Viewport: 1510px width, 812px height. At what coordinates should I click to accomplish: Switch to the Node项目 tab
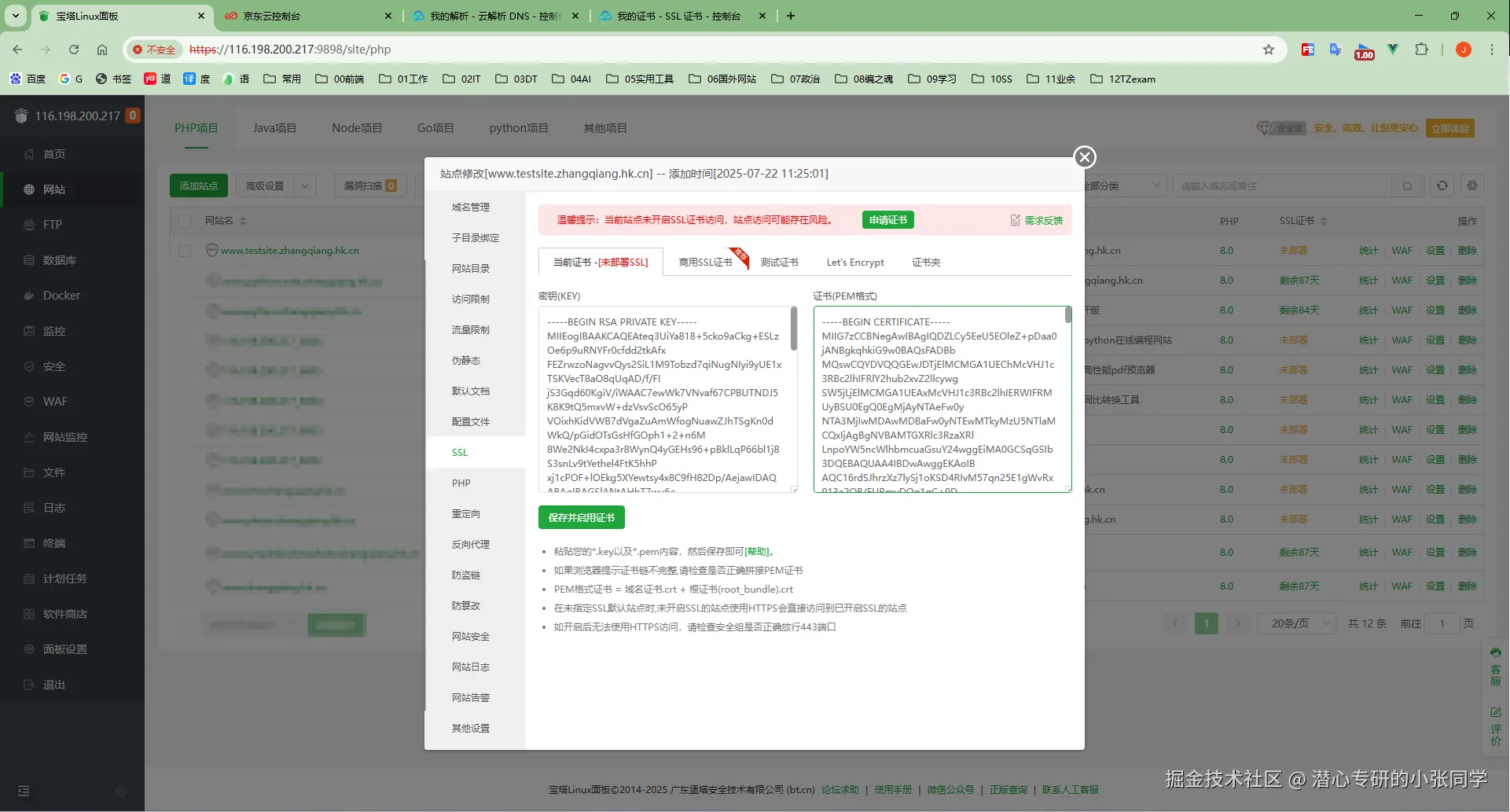pyautogui.click(x=357, y=128)
